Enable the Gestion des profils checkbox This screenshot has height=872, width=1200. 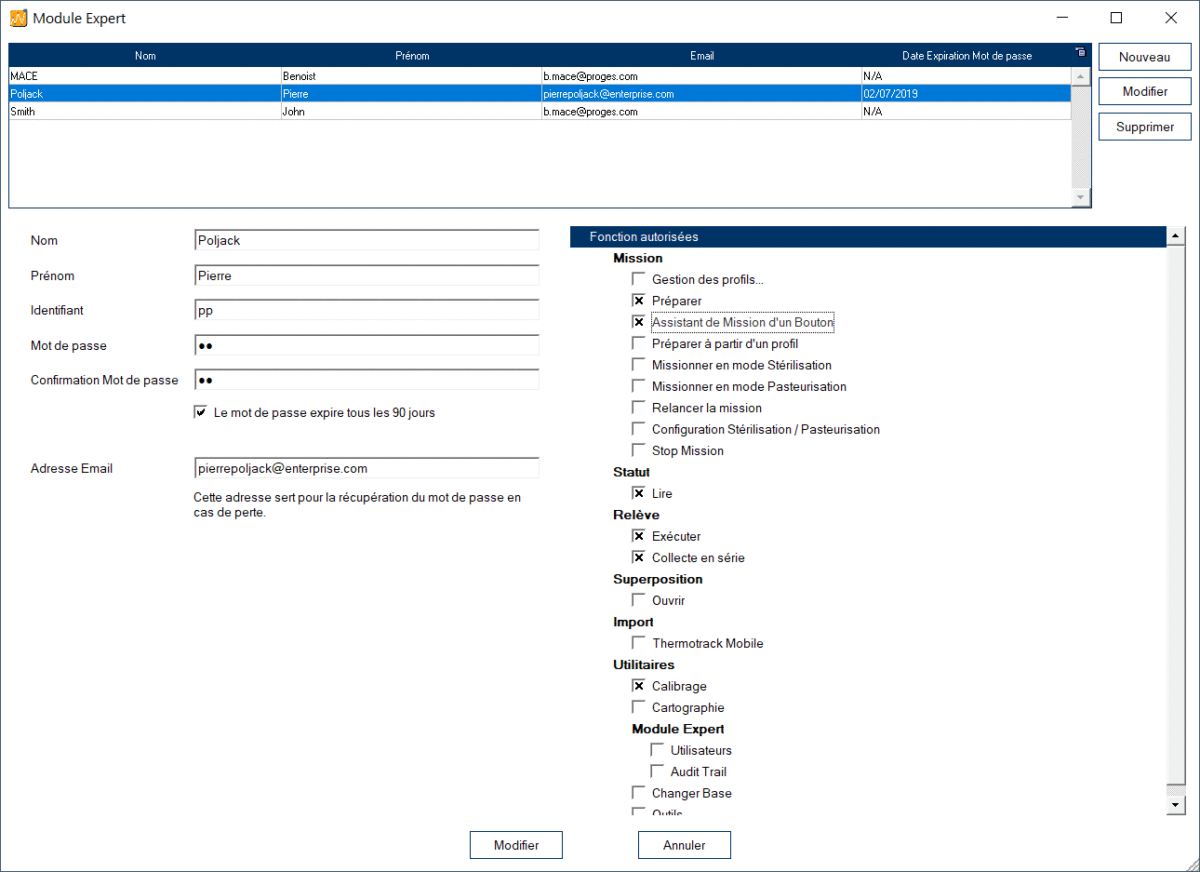click(638, 279)
